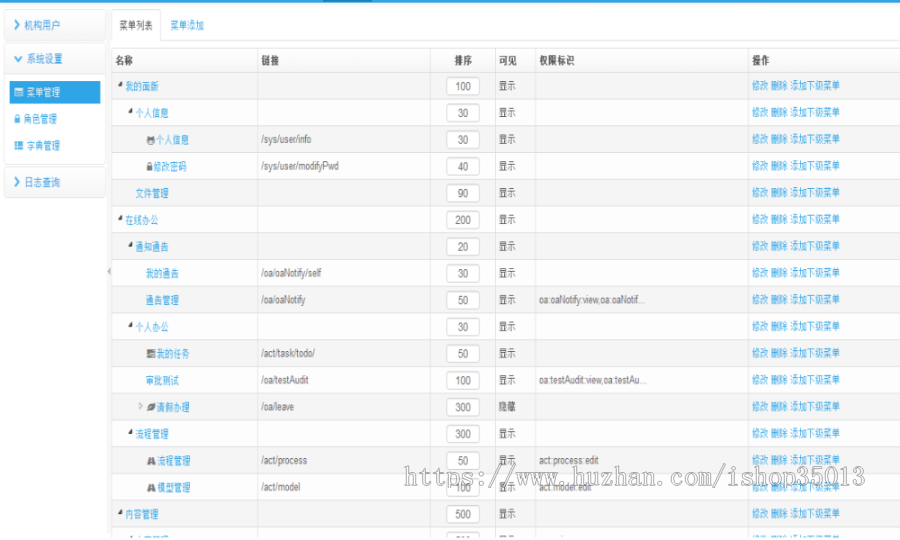Click the leaf icon before 请假办理
This screenshot has height=540, width=900.
tap(151, 407)
